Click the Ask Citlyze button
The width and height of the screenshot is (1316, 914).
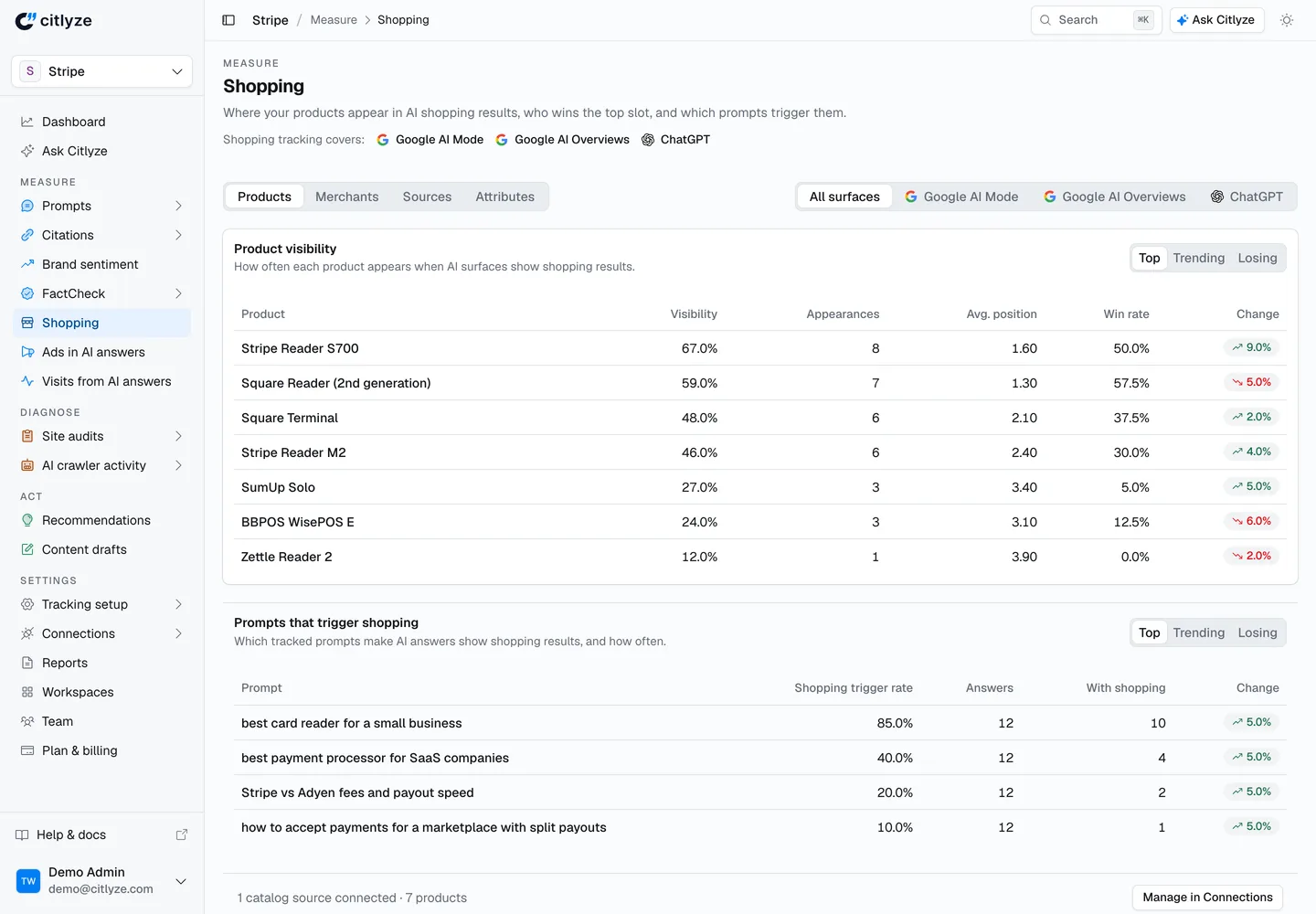click(x=1216, y=20)
